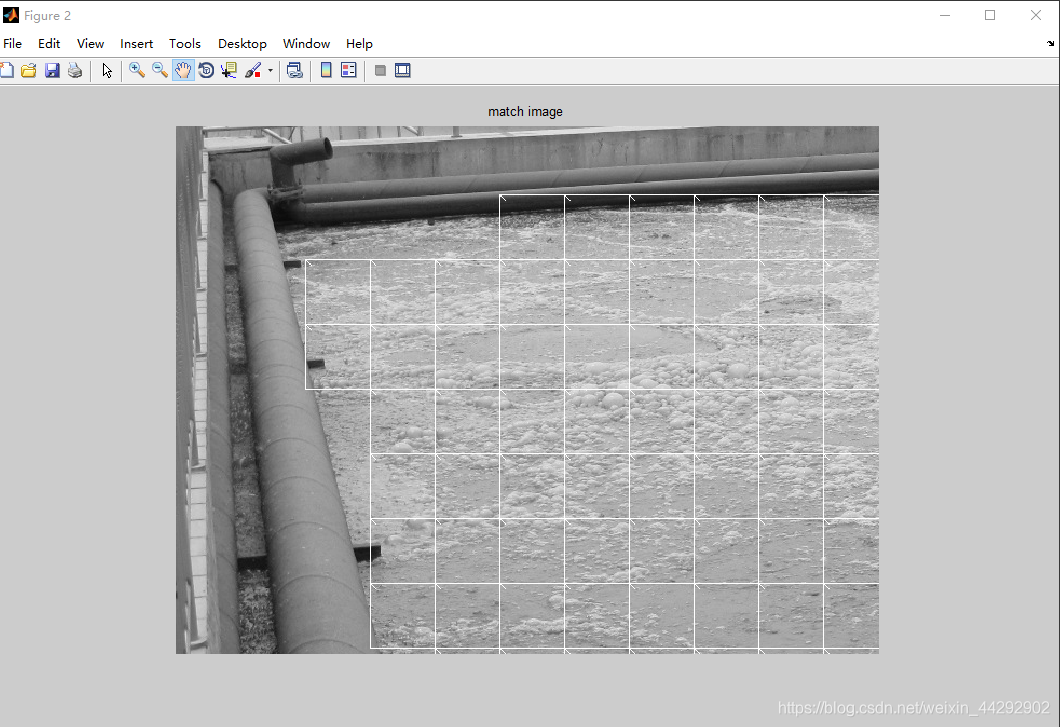Click the Link Plot icon

(x=295, y=70)
